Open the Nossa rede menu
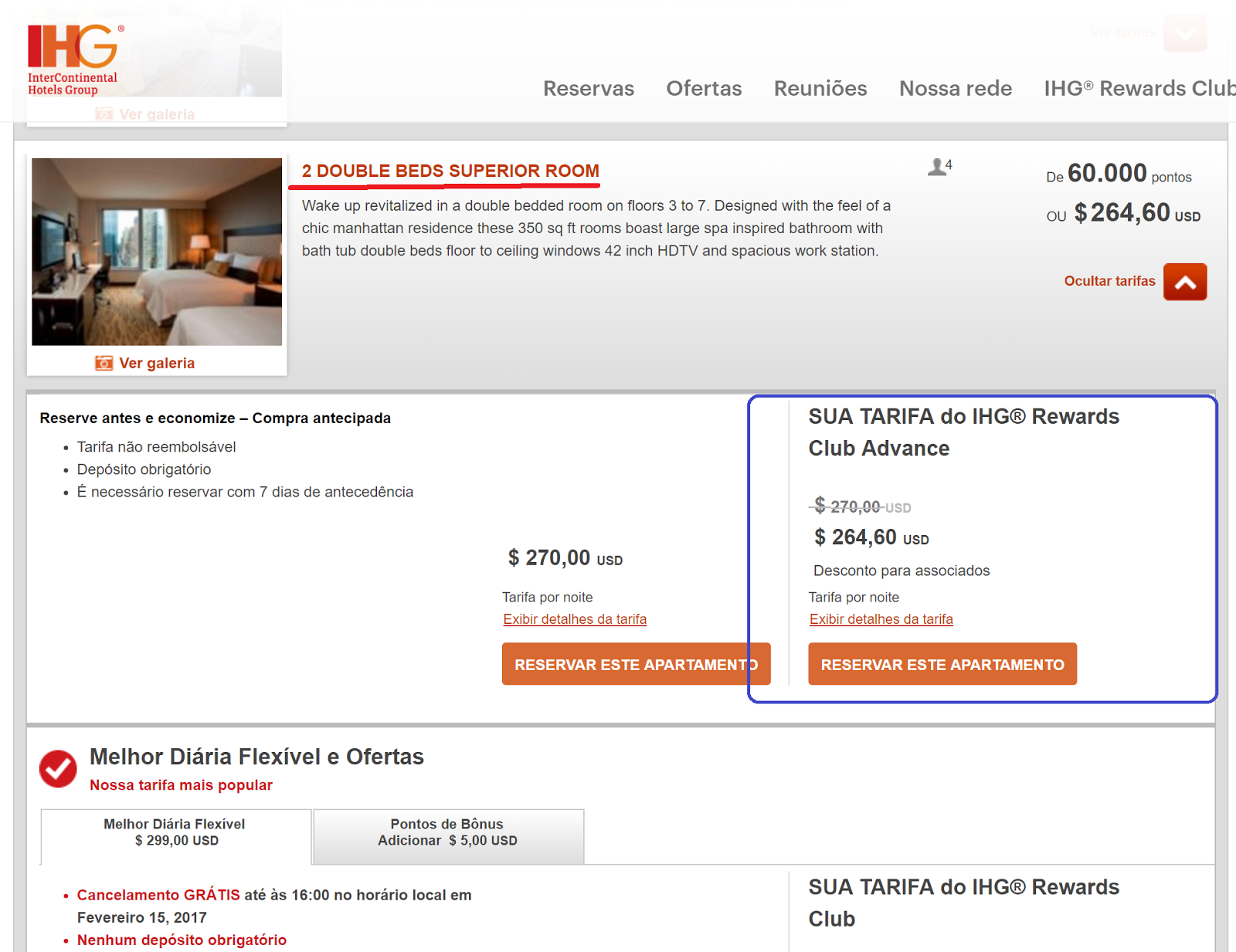This screenshot has width=1236, height=952. point(956,89)
